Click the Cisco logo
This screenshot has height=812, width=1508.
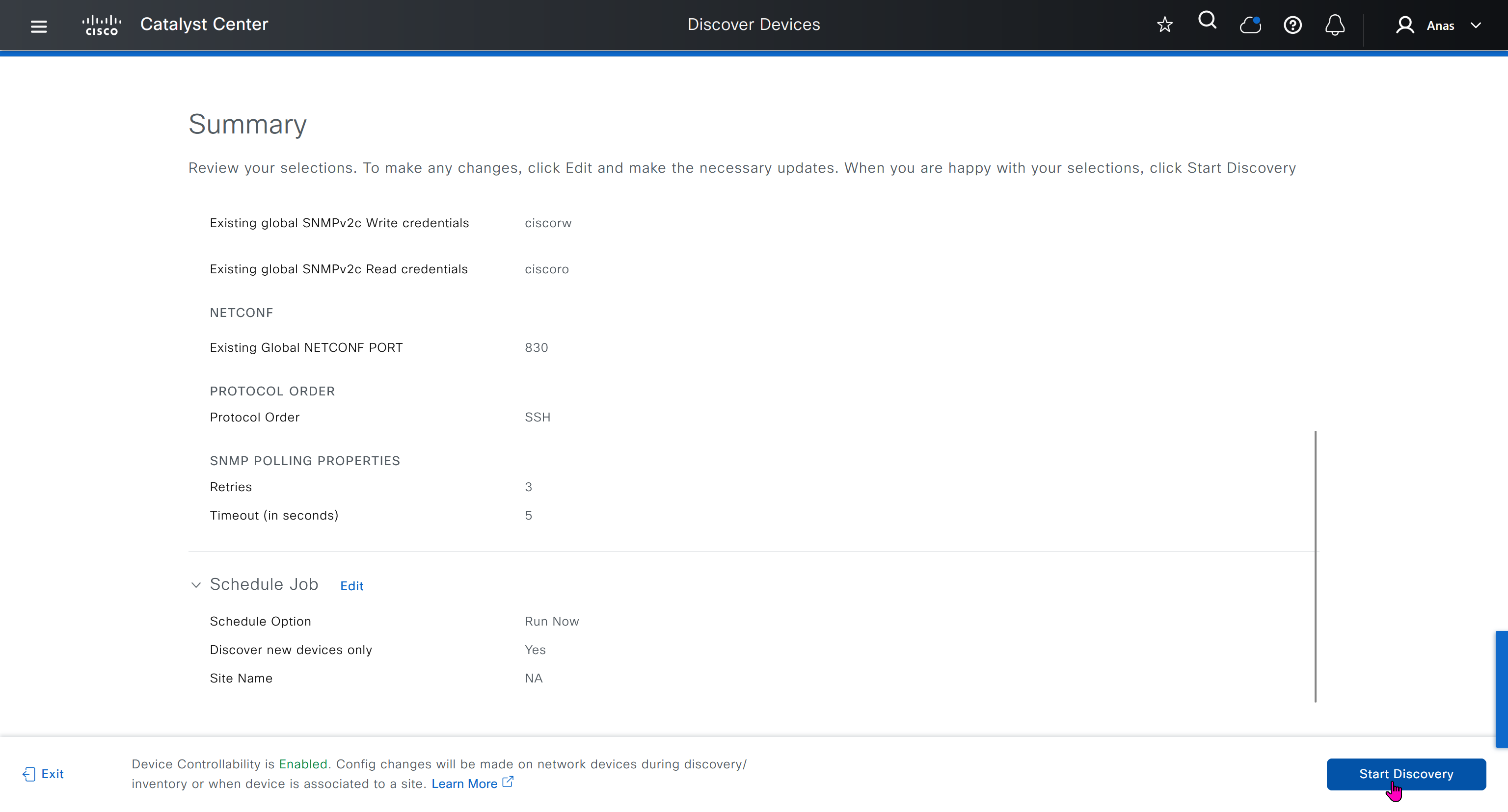coord(102,25)
